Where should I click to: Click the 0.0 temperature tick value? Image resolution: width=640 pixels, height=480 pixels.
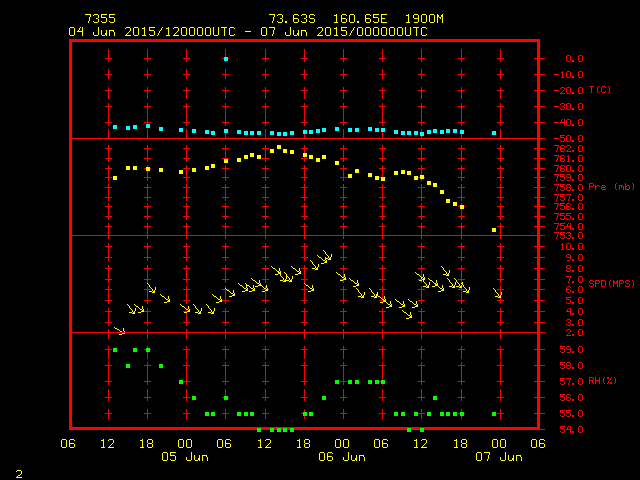[574, 59]
